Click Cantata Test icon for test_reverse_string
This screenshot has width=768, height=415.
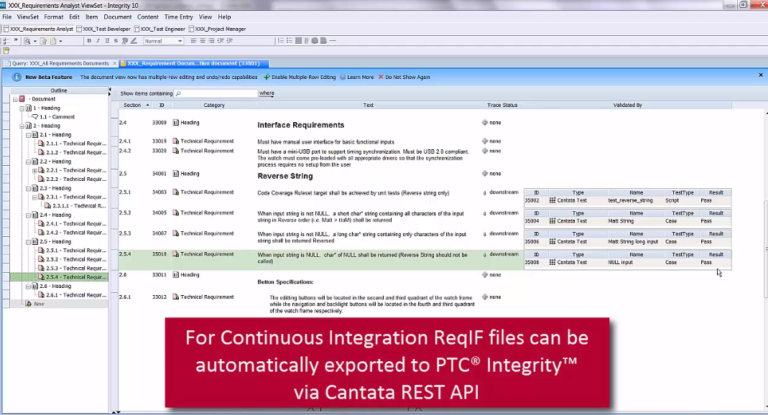[x=552, y=200]
